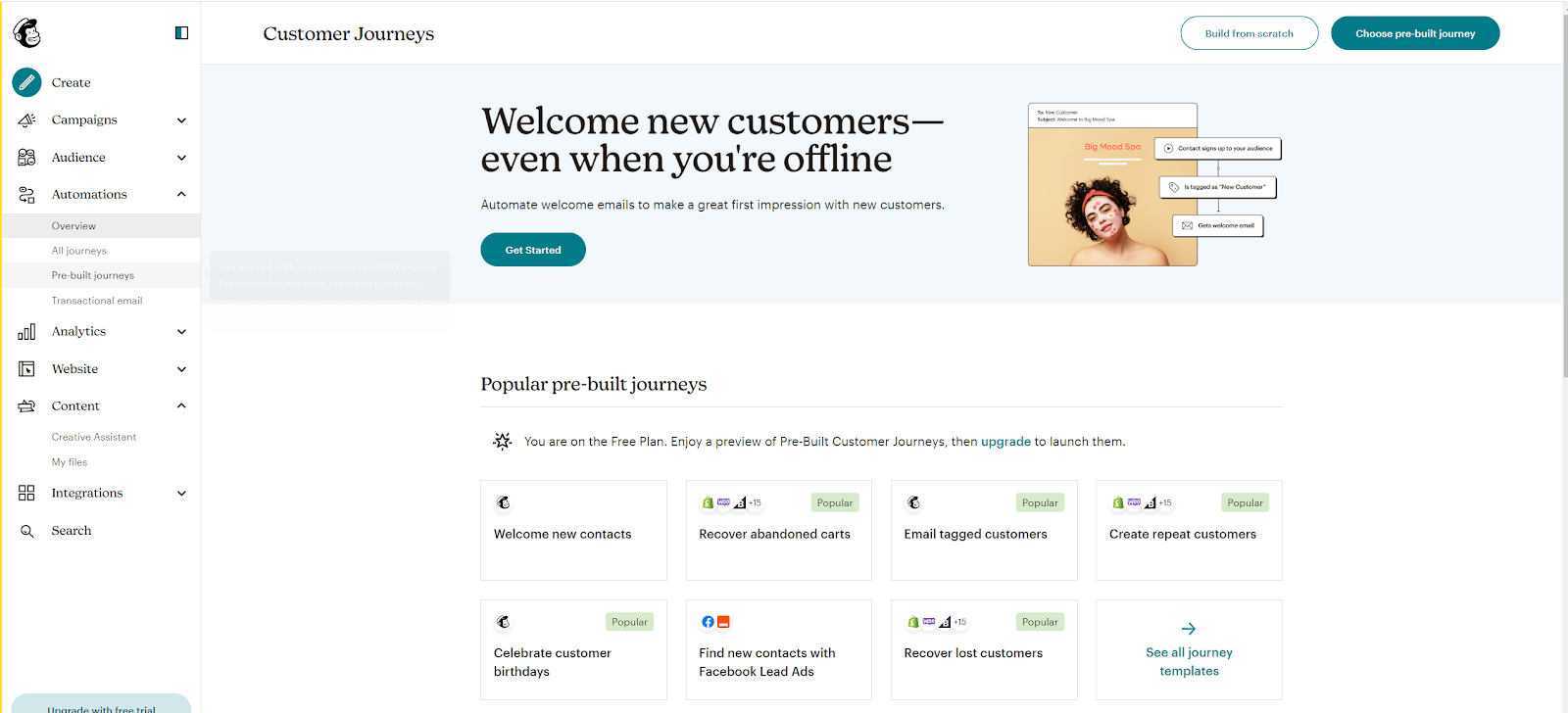
Task: Open Recover abandoned carts journey card
Action: coord(778,530)
